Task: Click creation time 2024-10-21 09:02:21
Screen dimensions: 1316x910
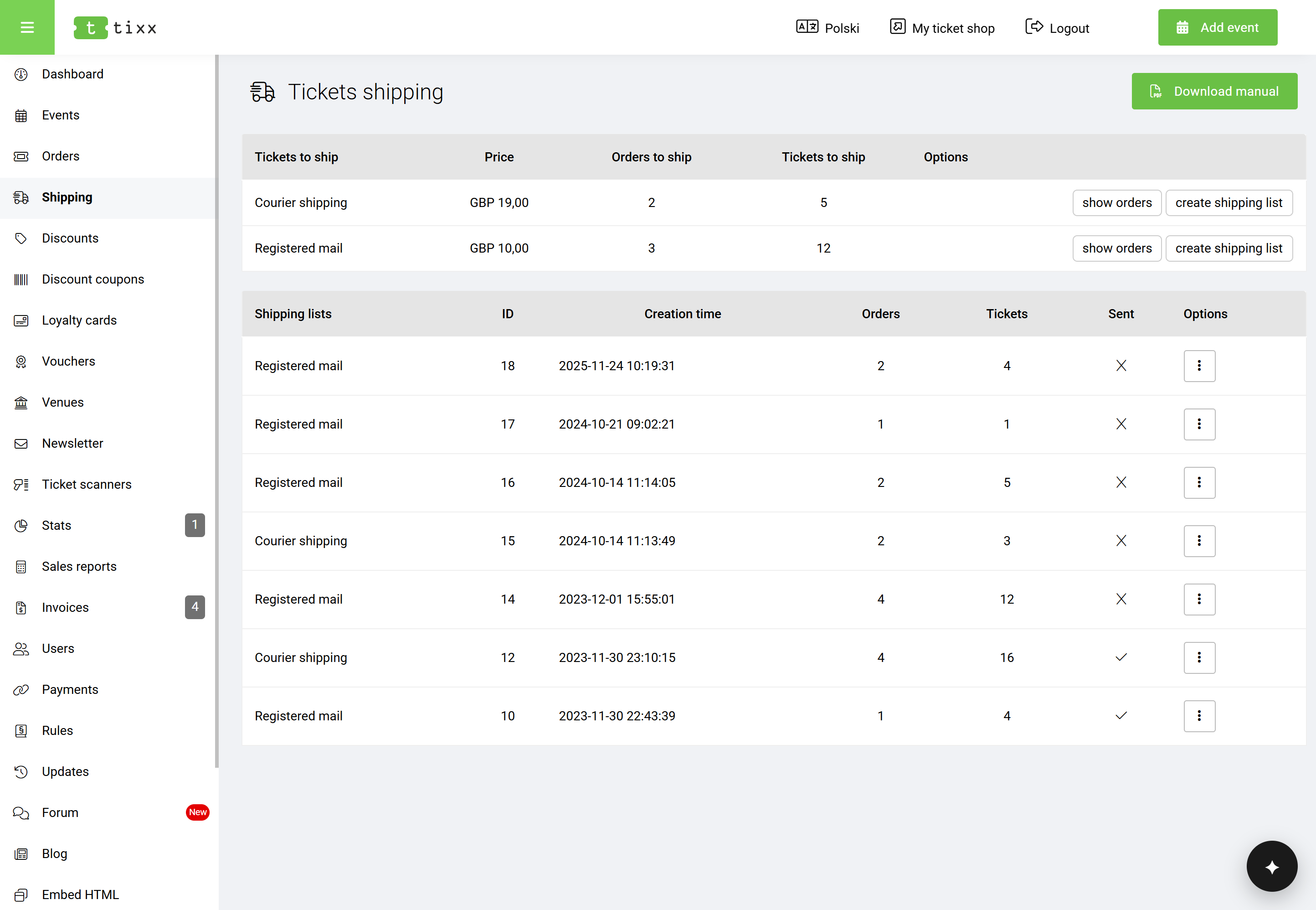Action: pyautogui.click(x=616, y=424)
